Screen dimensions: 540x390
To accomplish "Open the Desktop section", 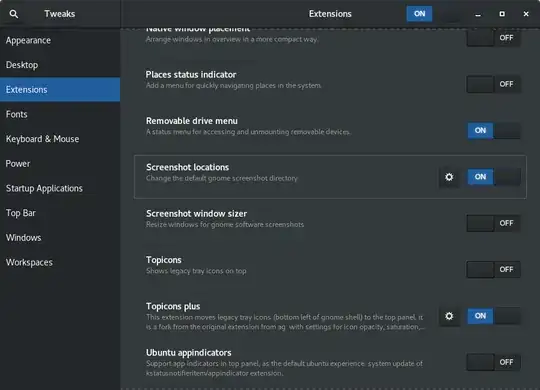I will (60, 65).
